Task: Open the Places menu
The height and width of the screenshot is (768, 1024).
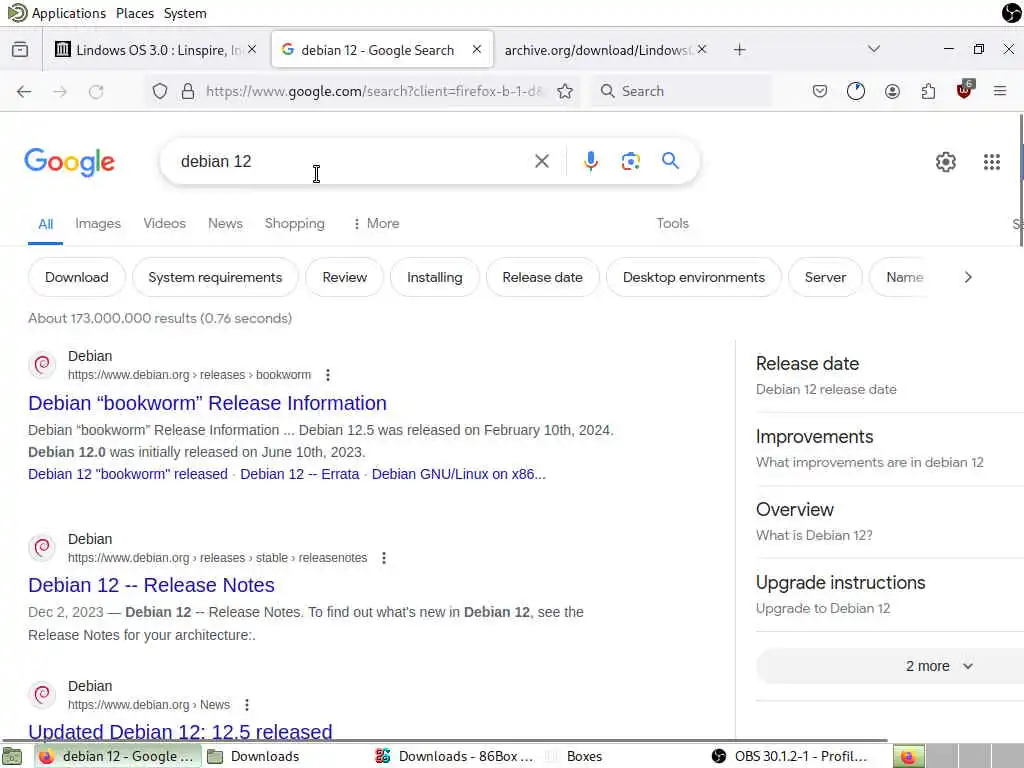Action: coord(135,13)
